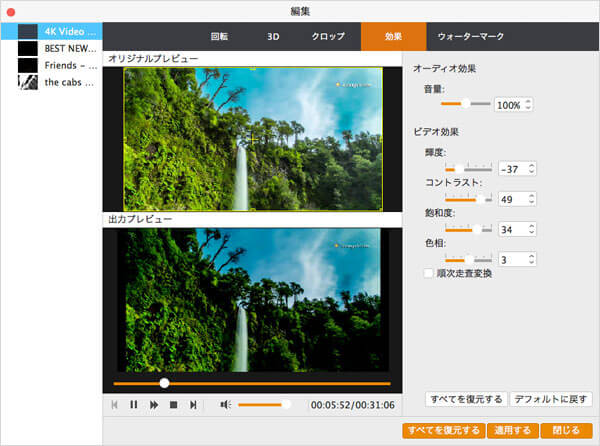
Task: Click the コントラスト contrast slider
Action: click(468, 199)
